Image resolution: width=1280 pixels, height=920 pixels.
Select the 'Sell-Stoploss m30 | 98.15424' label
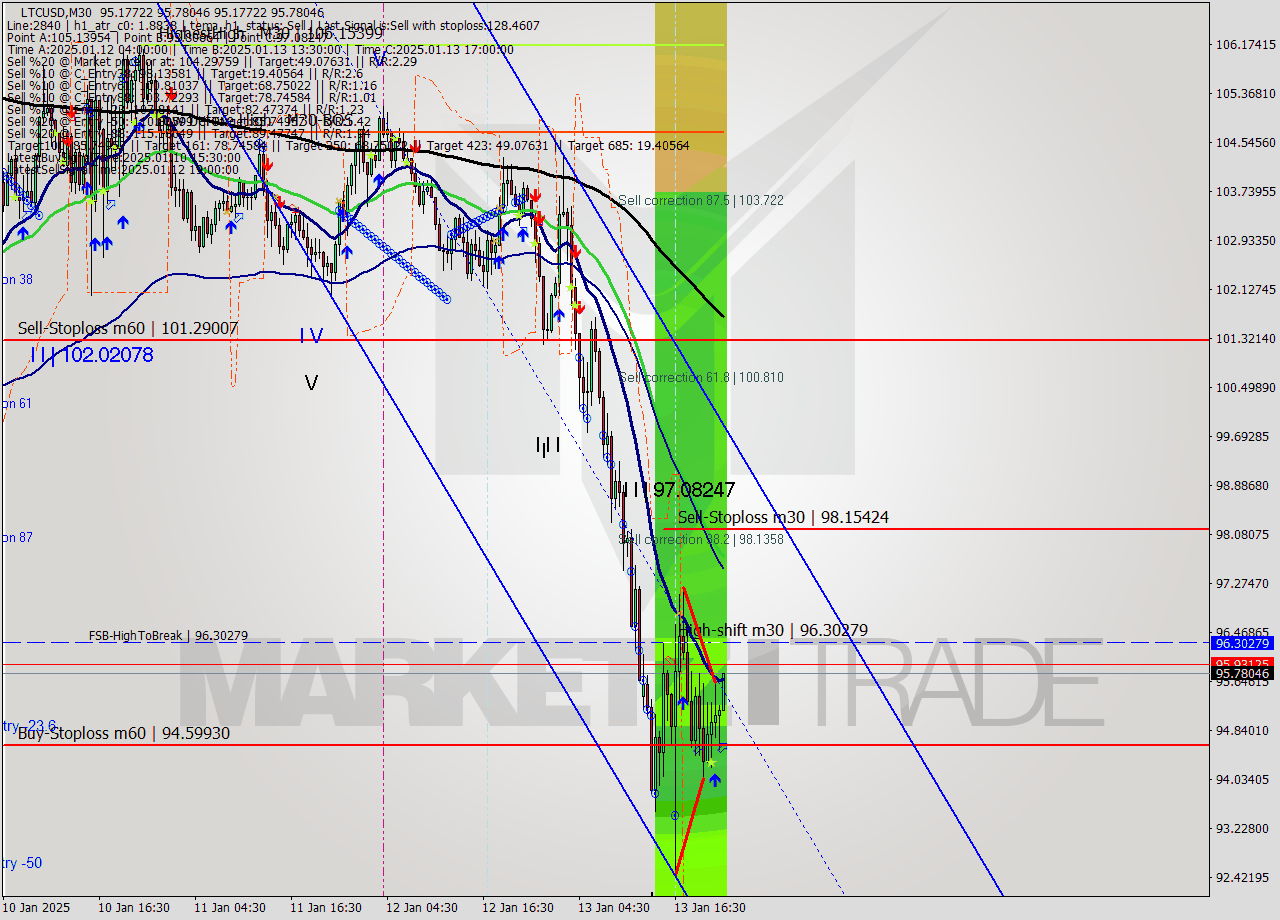[783, 517]
